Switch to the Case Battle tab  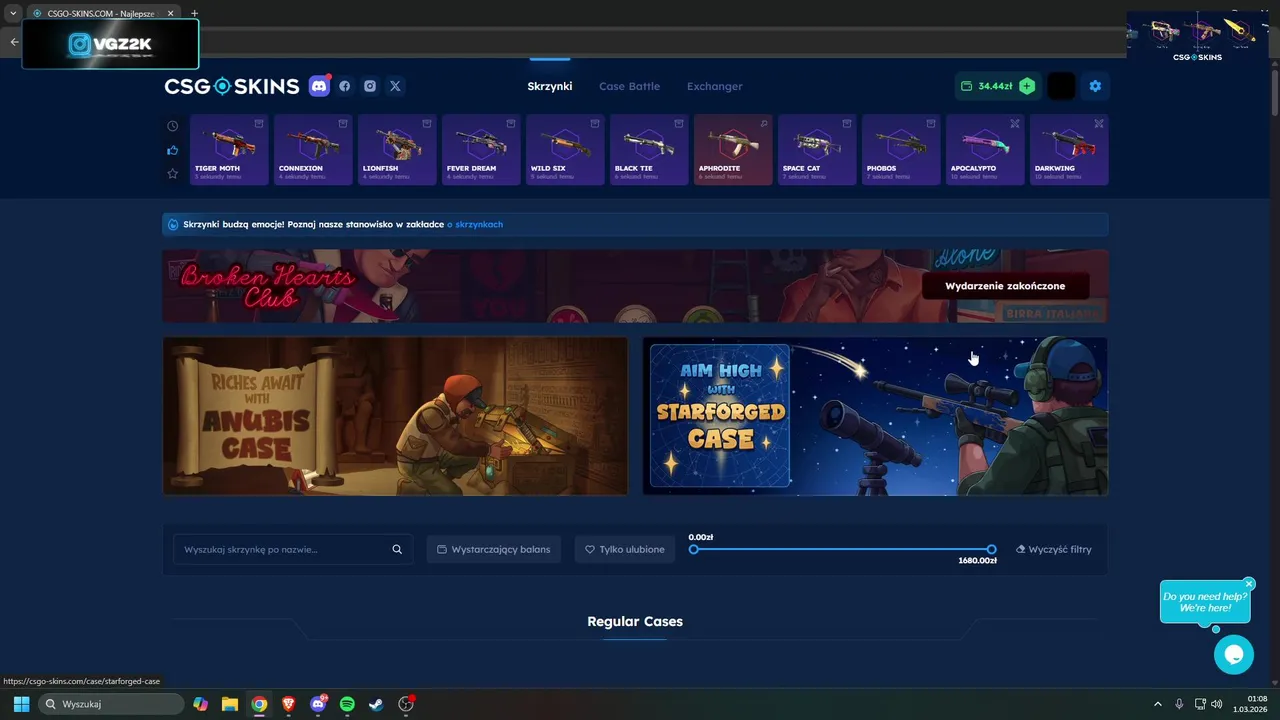629,86
